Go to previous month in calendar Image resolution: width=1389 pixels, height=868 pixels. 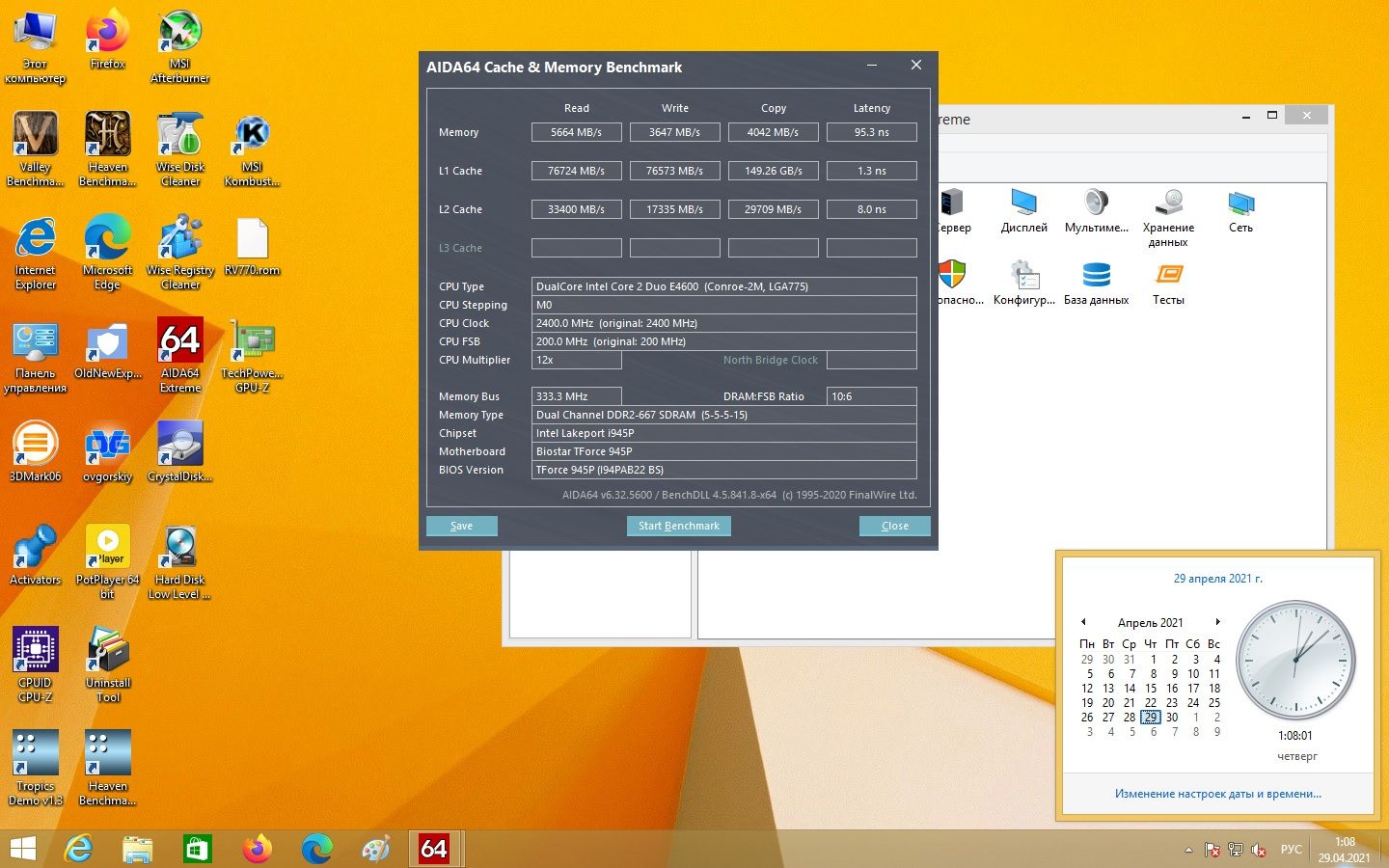tap(1083, 622)
